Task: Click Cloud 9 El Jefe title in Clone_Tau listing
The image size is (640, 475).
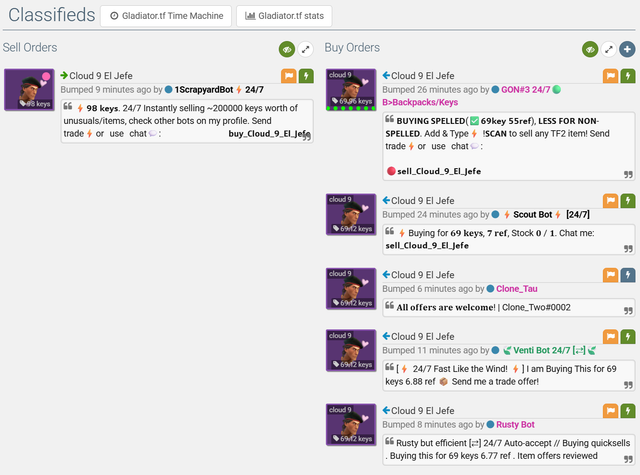Action: [422, 275]
